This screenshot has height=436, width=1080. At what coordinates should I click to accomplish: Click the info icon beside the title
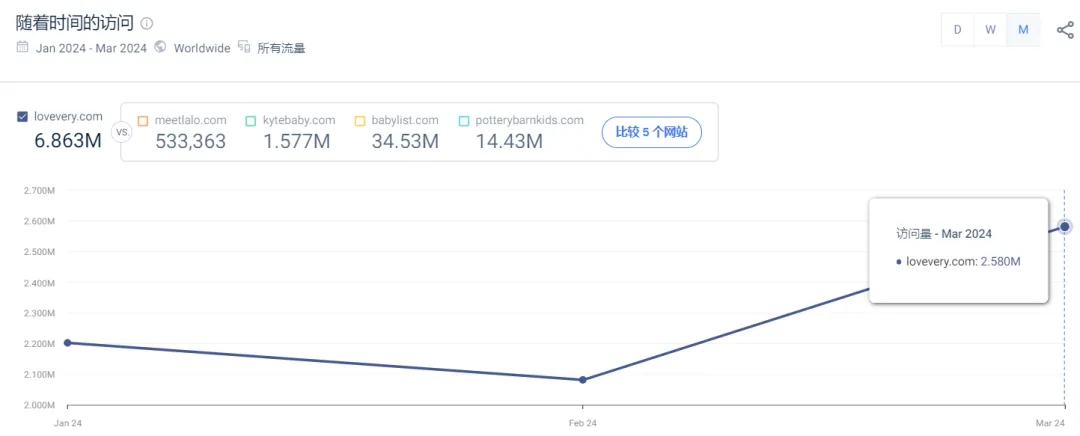[x=147, y=23]
